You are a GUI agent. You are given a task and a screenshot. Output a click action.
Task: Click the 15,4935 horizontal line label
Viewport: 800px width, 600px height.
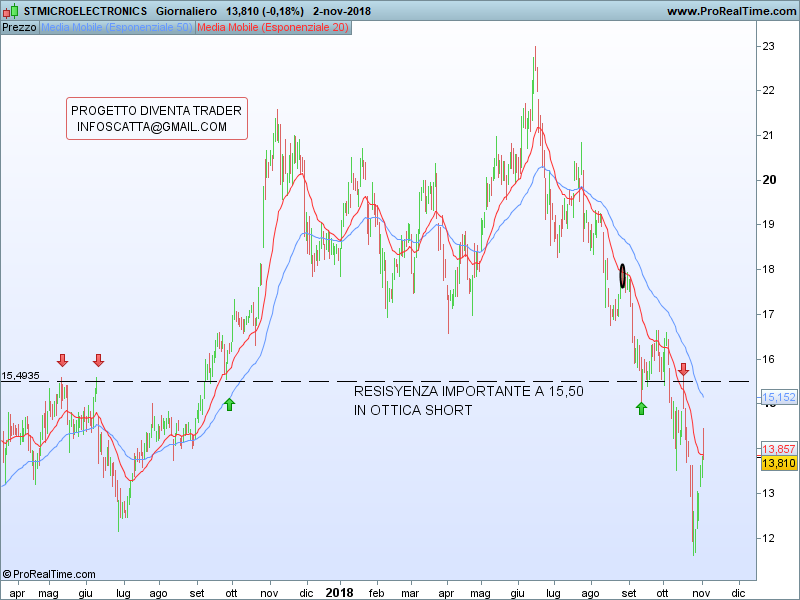coord(20,376)
